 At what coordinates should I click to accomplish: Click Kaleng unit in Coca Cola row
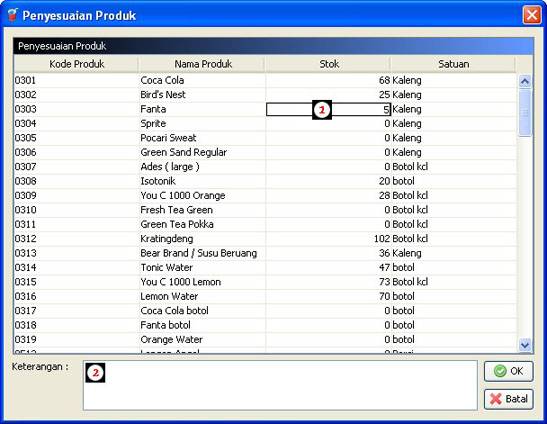(407, 81)
